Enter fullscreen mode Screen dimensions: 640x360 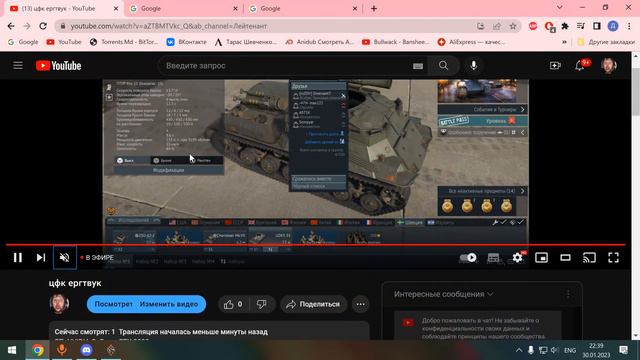[x=613, y=258]
